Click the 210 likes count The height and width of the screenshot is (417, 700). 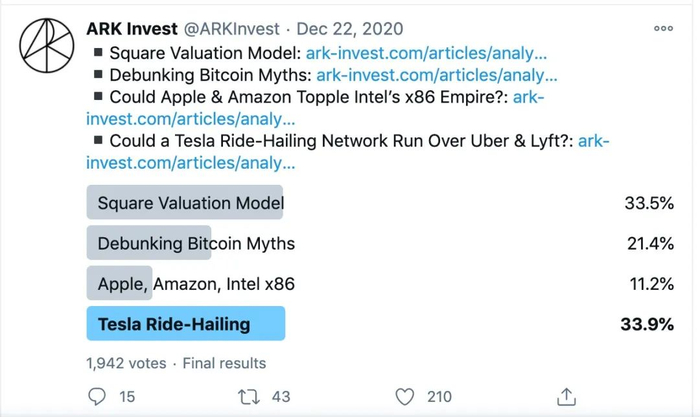coord(439,397)
